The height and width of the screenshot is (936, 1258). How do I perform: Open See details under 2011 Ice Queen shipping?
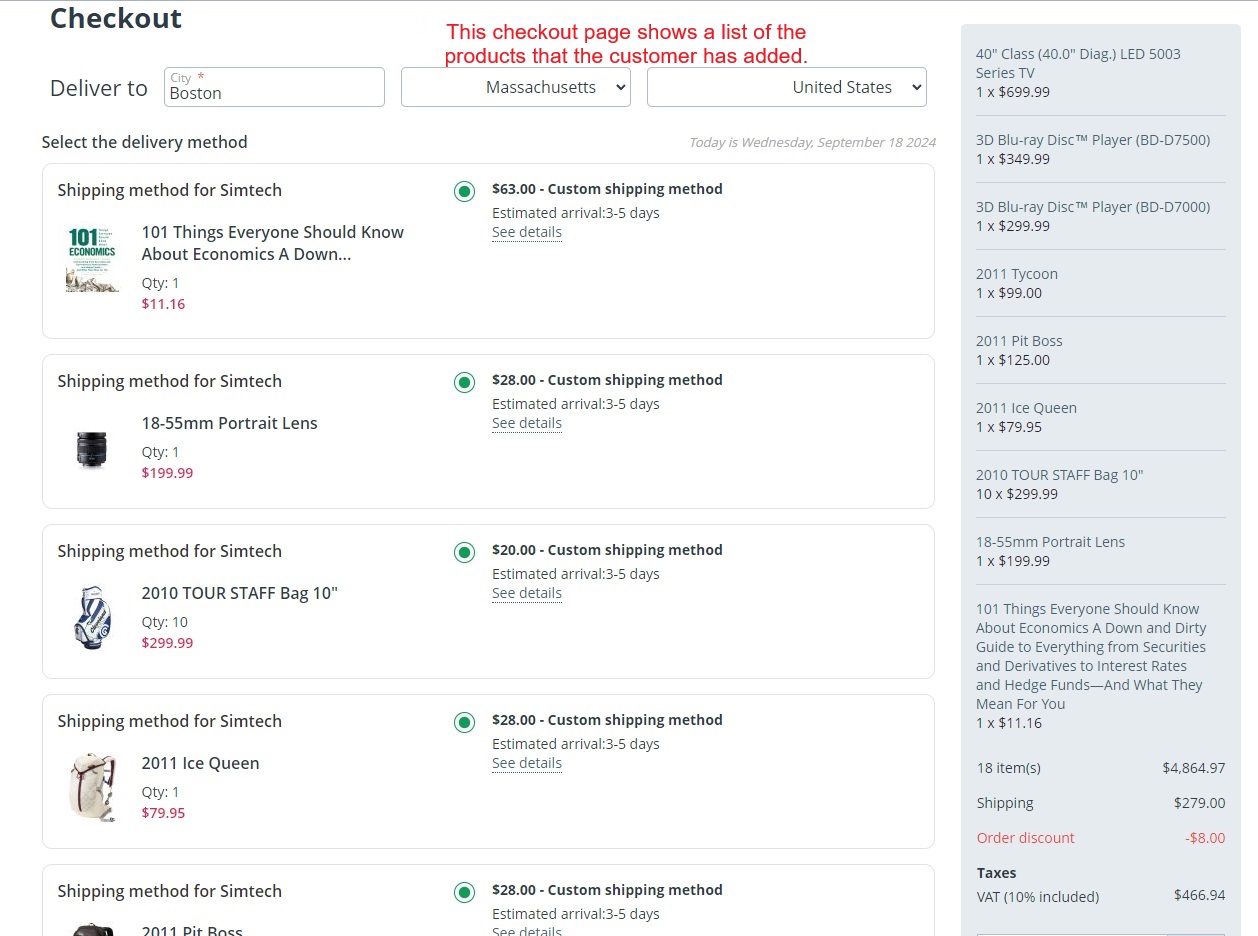pos(527,763)
